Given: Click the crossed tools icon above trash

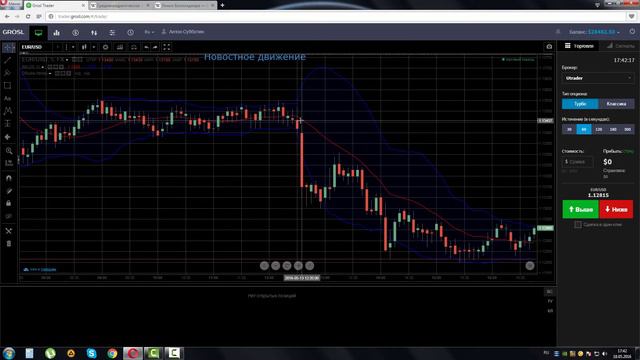Looking at the screenshot, I should pyautogui.click(x=9, y=231).
